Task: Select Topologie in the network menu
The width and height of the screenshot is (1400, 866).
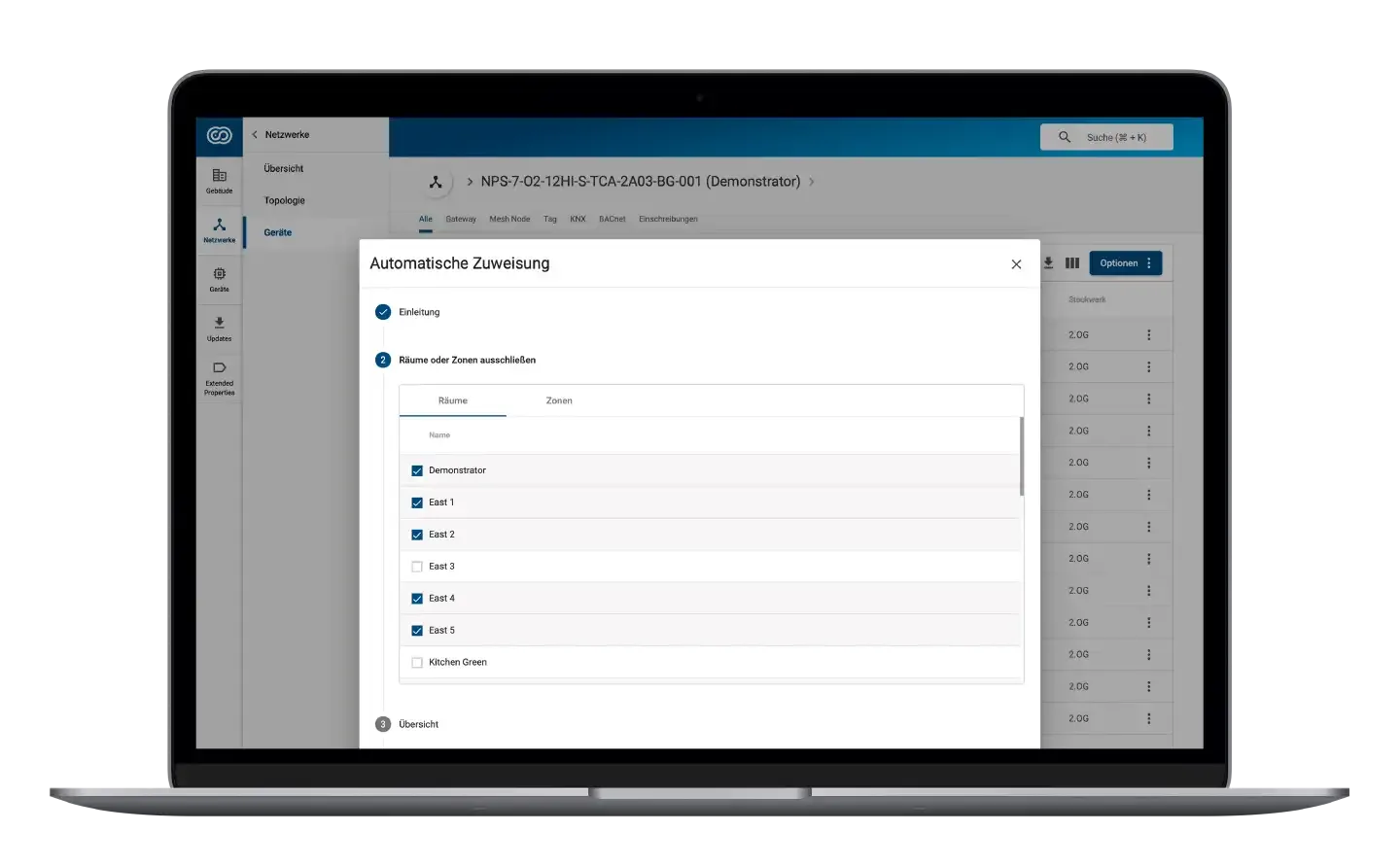Action: 285,200
